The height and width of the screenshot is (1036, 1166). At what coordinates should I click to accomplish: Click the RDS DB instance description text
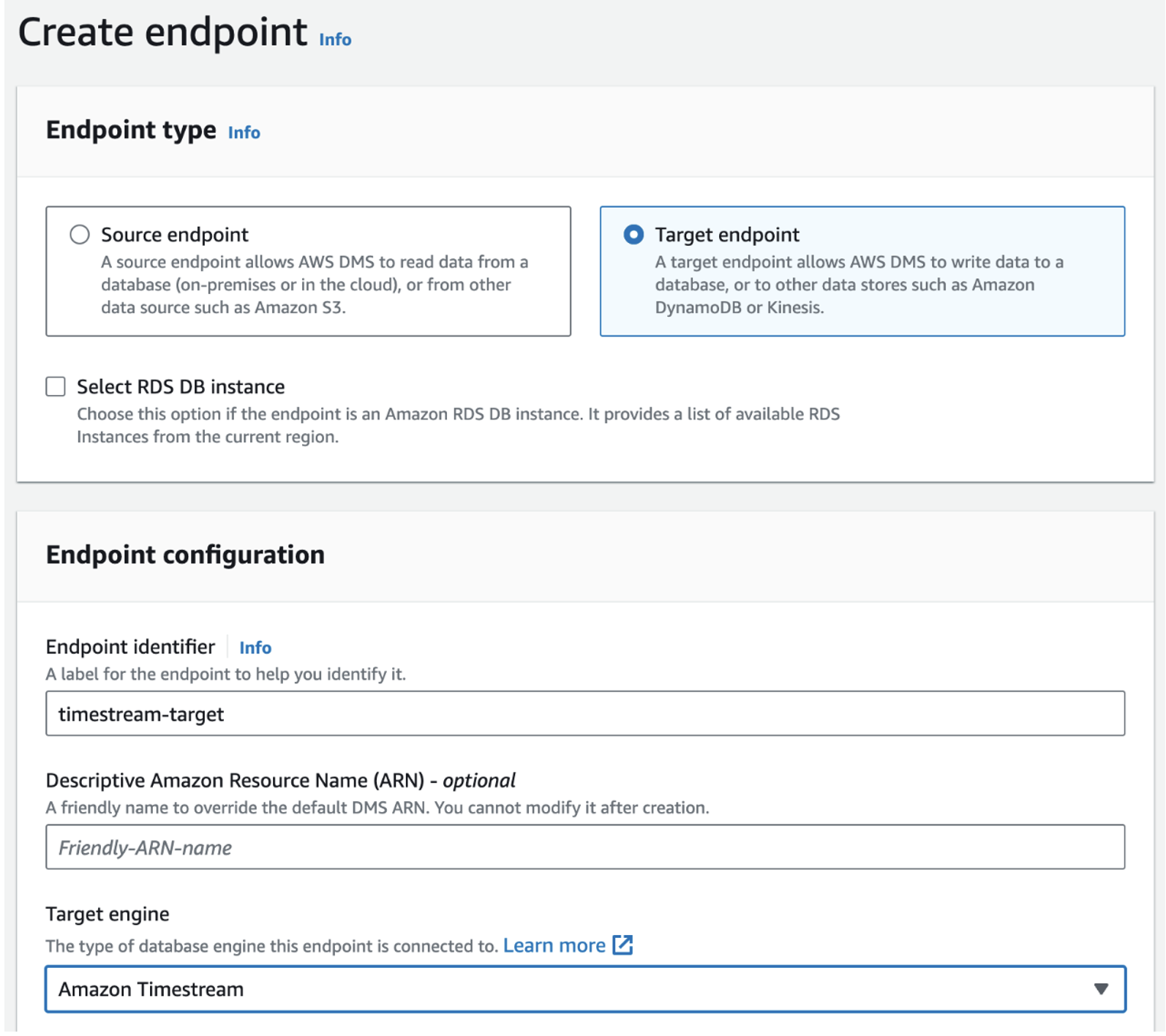coord(458,425)
